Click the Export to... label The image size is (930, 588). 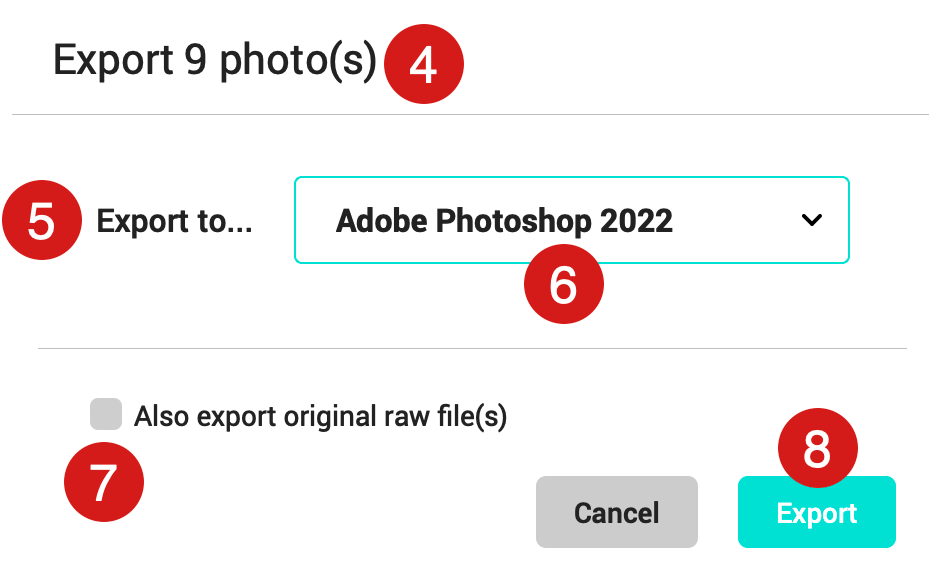tap(174, 221)
